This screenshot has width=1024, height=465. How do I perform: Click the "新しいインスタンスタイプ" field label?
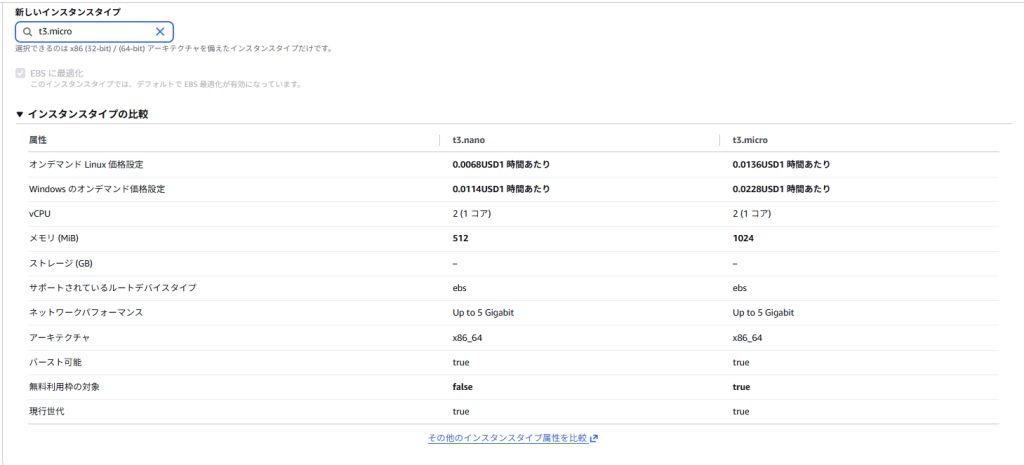pos(67,11)
